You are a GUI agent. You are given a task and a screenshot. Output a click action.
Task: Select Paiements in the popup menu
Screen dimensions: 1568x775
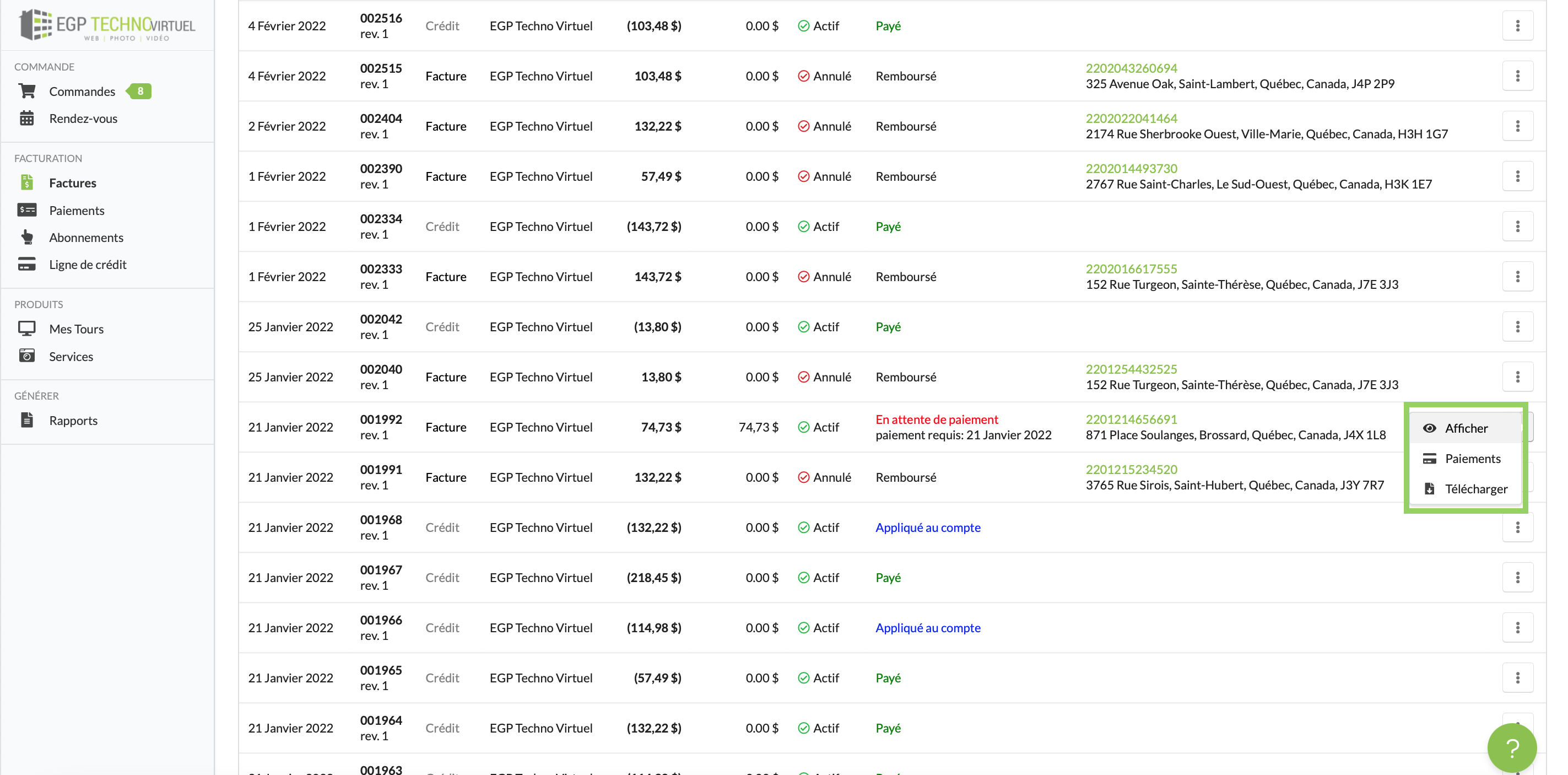click(1473, 459)
